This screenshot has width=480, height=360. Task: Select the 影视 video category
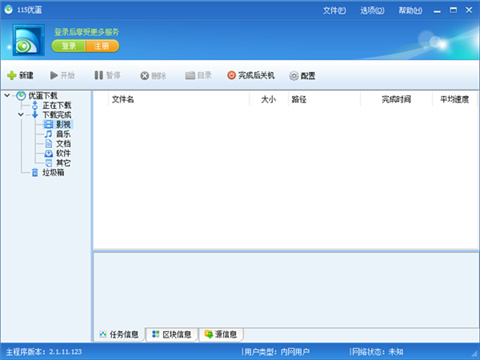[x=63, y=125]
